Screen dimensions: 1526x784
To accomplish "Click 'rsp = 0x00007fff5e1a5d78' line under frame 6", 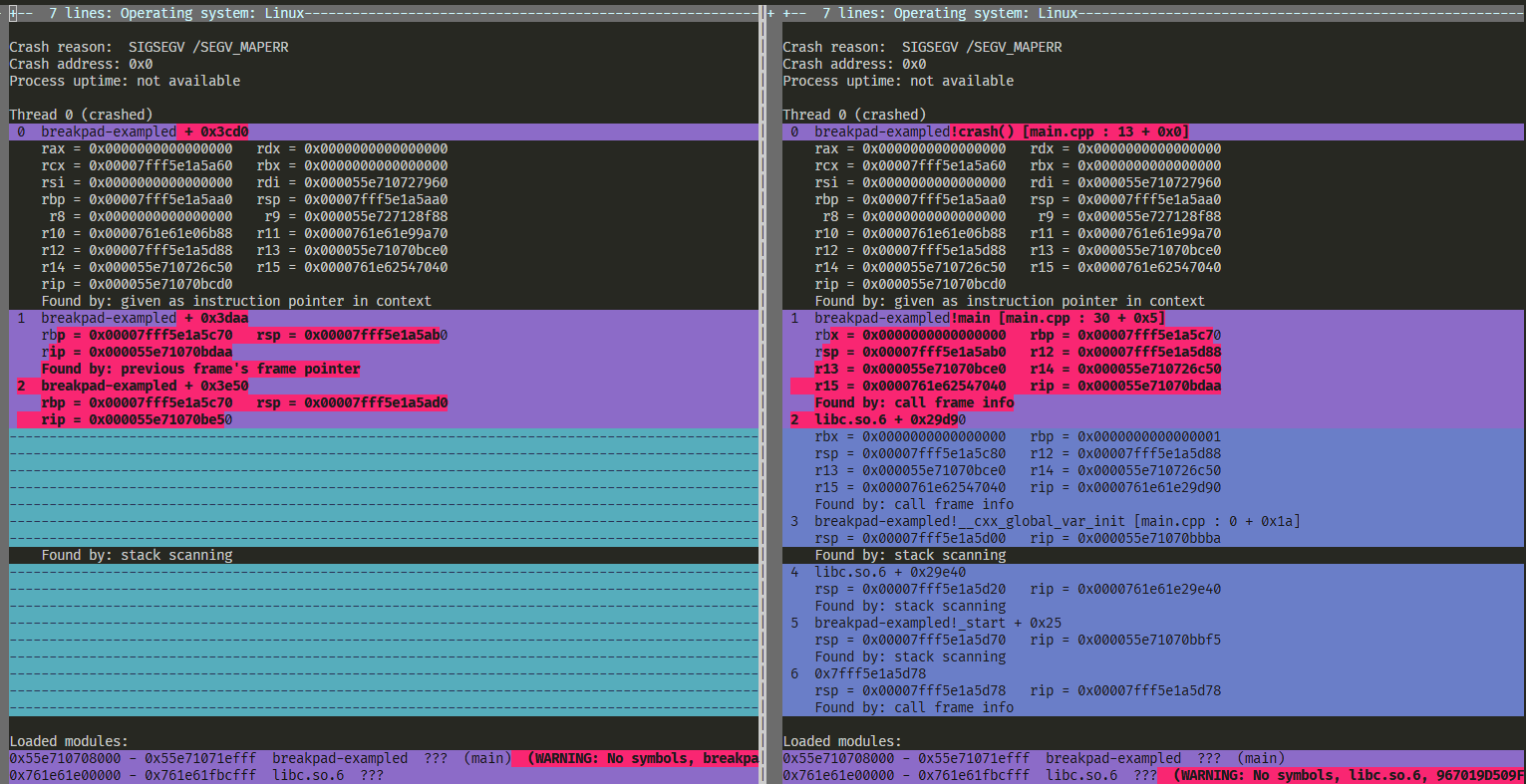I will tap(910, 690).
